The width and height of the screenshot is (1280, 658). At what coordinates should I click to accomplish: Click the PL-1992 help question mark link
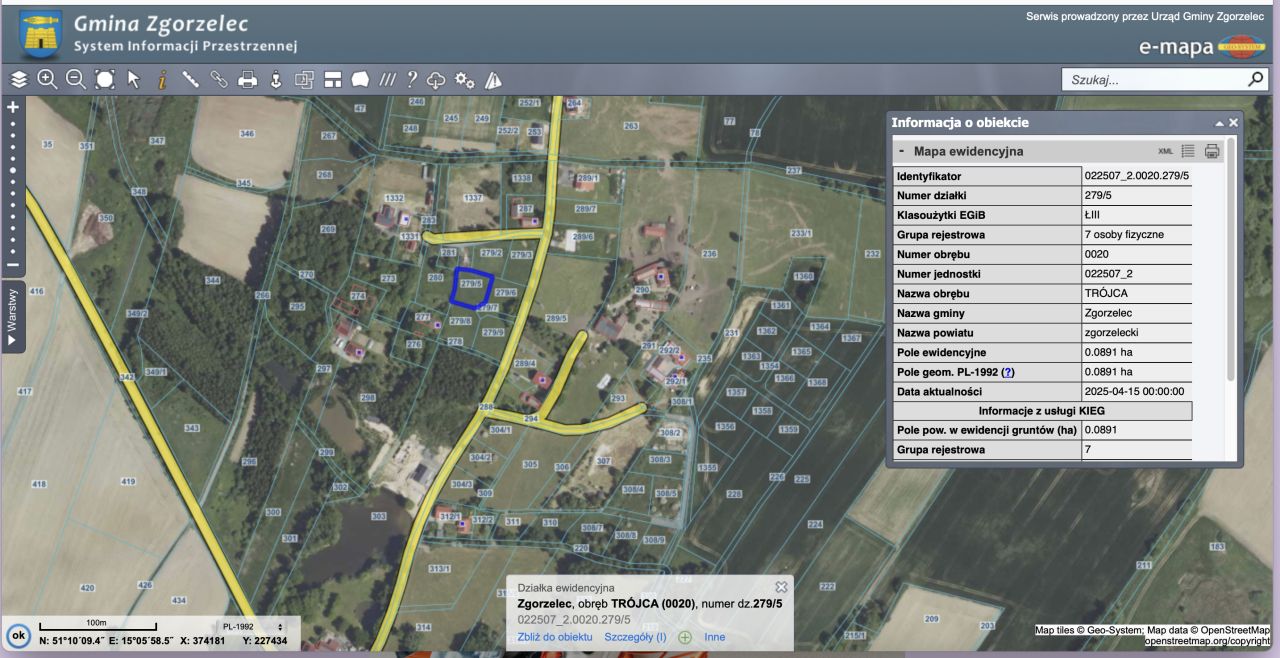pyautogui.click(x=1008, y=372)
